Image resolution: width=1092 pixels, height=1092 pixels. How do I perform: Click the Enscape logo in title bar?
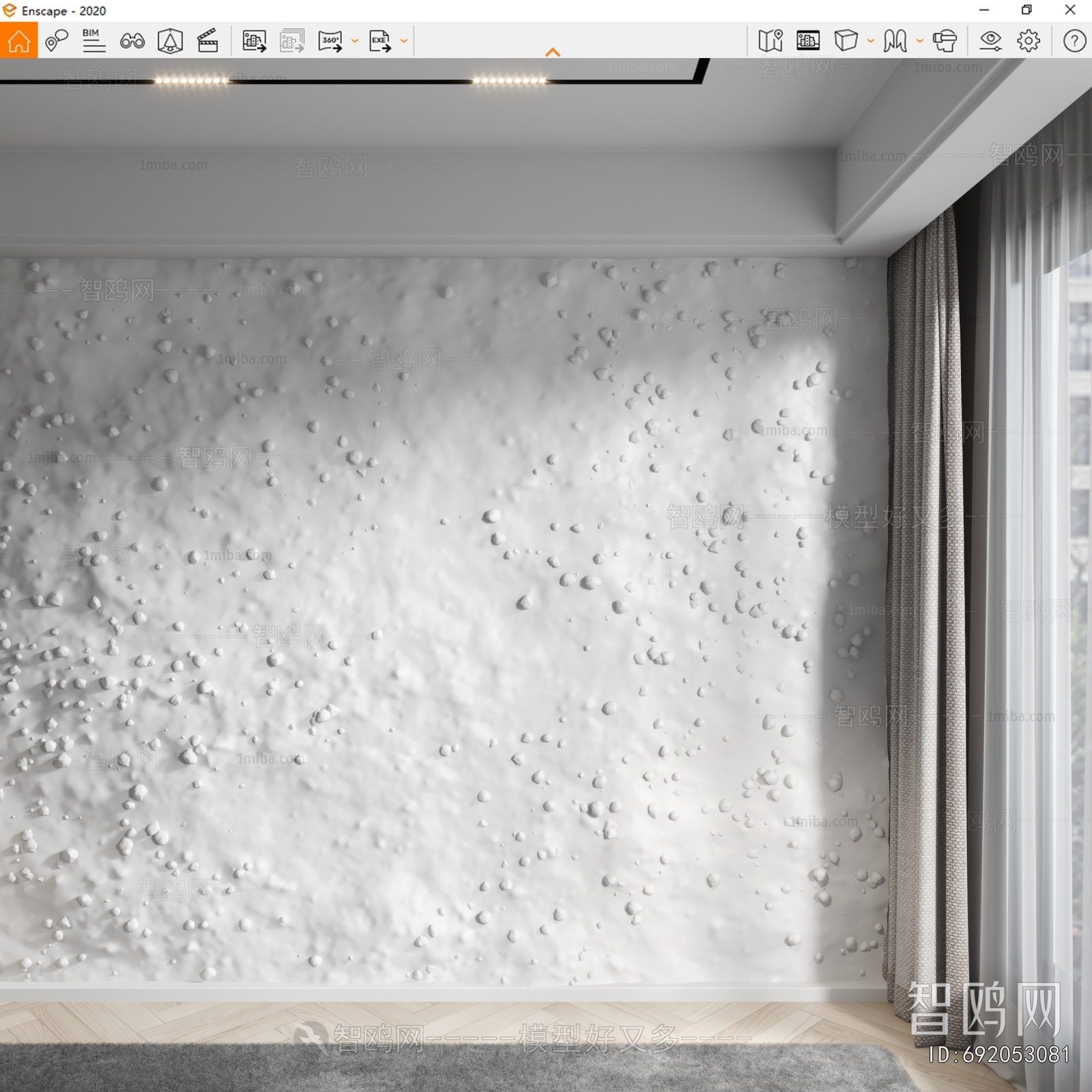click(10, 10)
